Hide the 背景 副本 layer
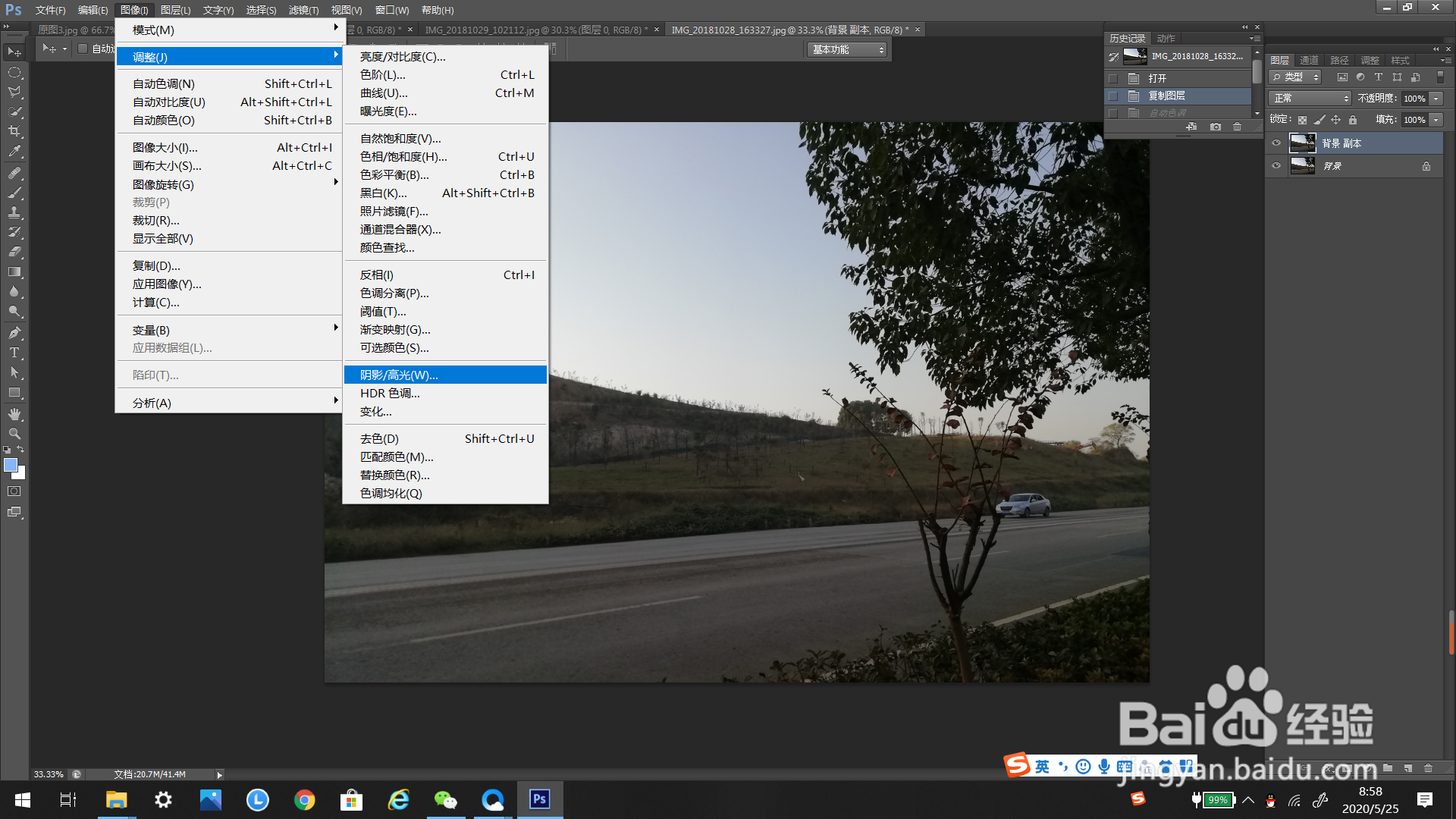 pos(1276,143)
